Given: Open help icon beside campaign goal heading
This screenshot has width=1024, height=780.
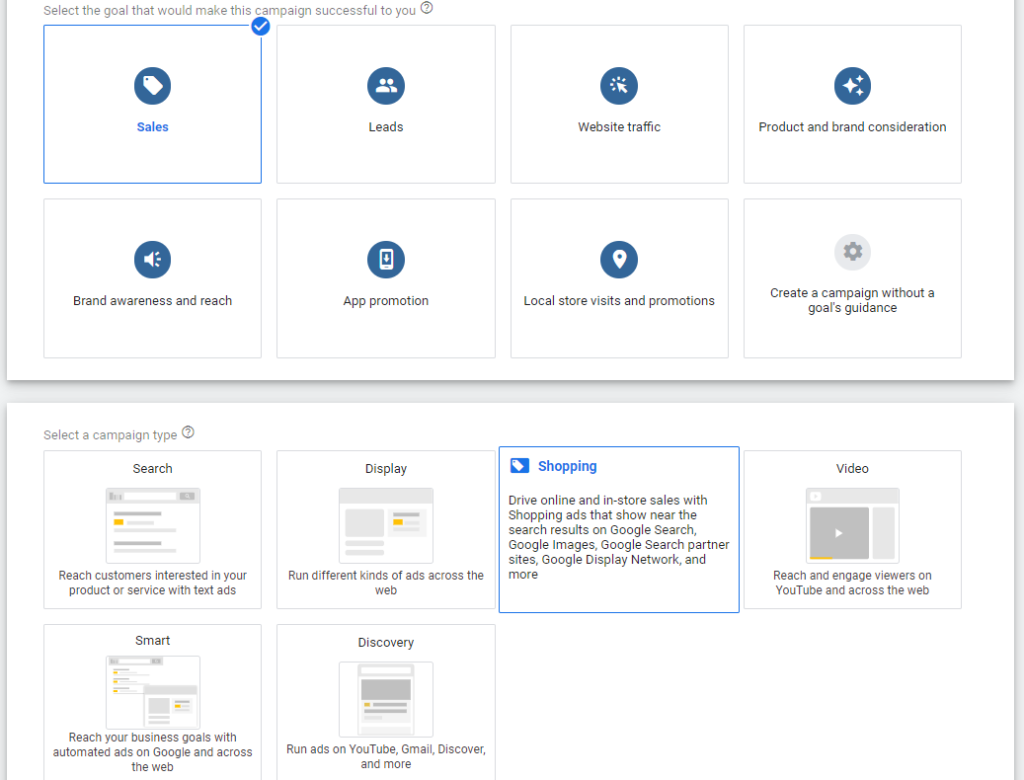Looking at the screenshot, I should [427, 8].
